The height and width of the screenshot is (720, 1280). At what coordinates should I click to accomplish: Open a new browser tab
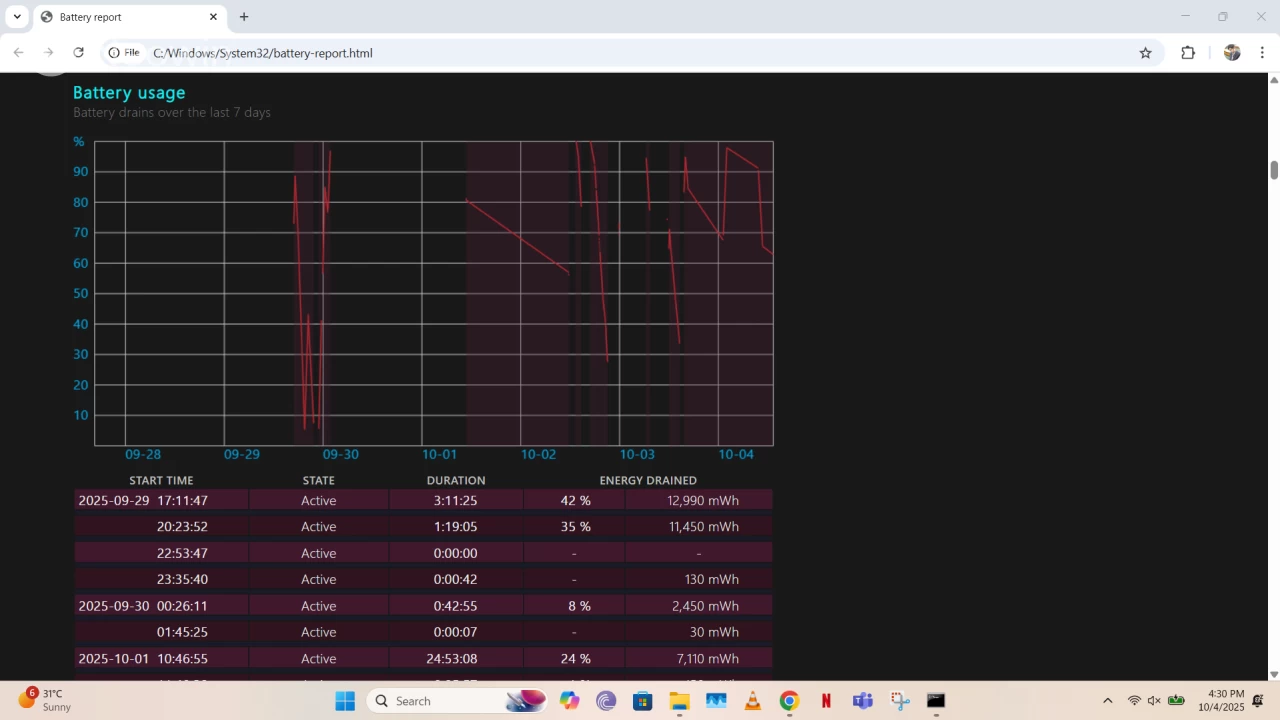[244, 17]
